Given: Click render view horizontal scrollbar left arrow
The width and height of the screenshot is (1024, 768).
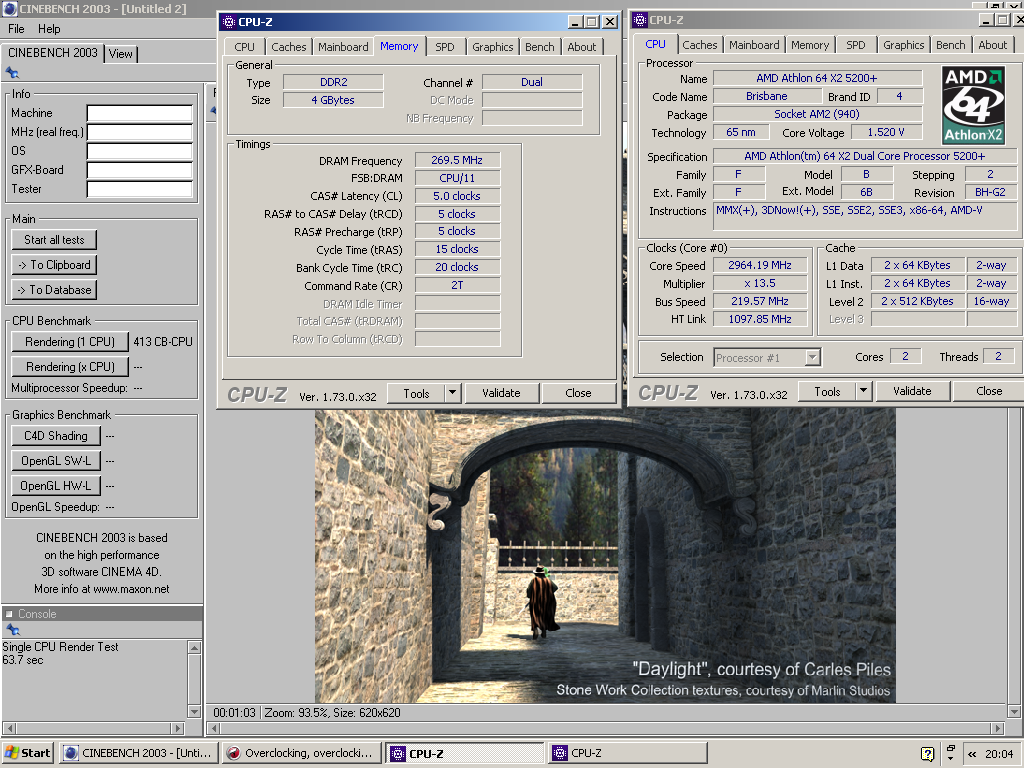Looking at the screenshot, I should (x=214, y=728).
